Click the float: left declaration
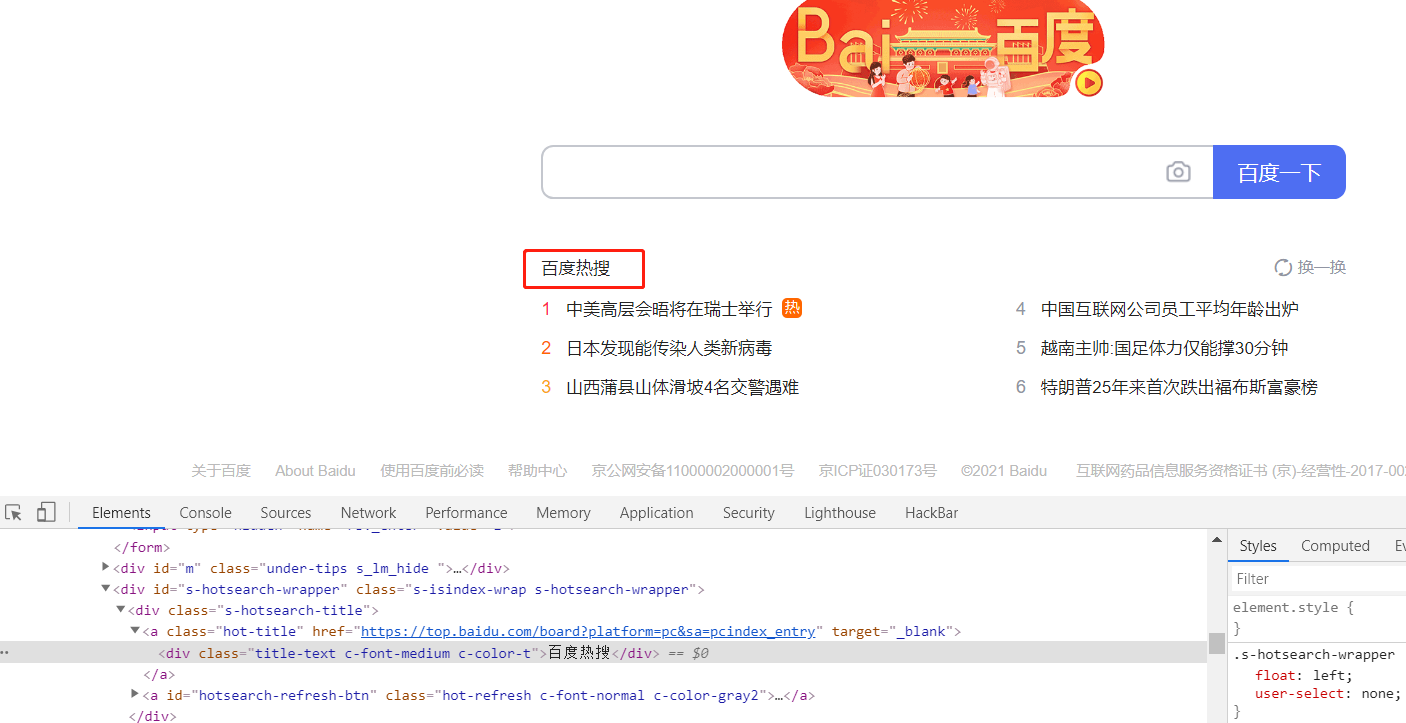The image size is (1406, 723). [x=1304, y=675]
